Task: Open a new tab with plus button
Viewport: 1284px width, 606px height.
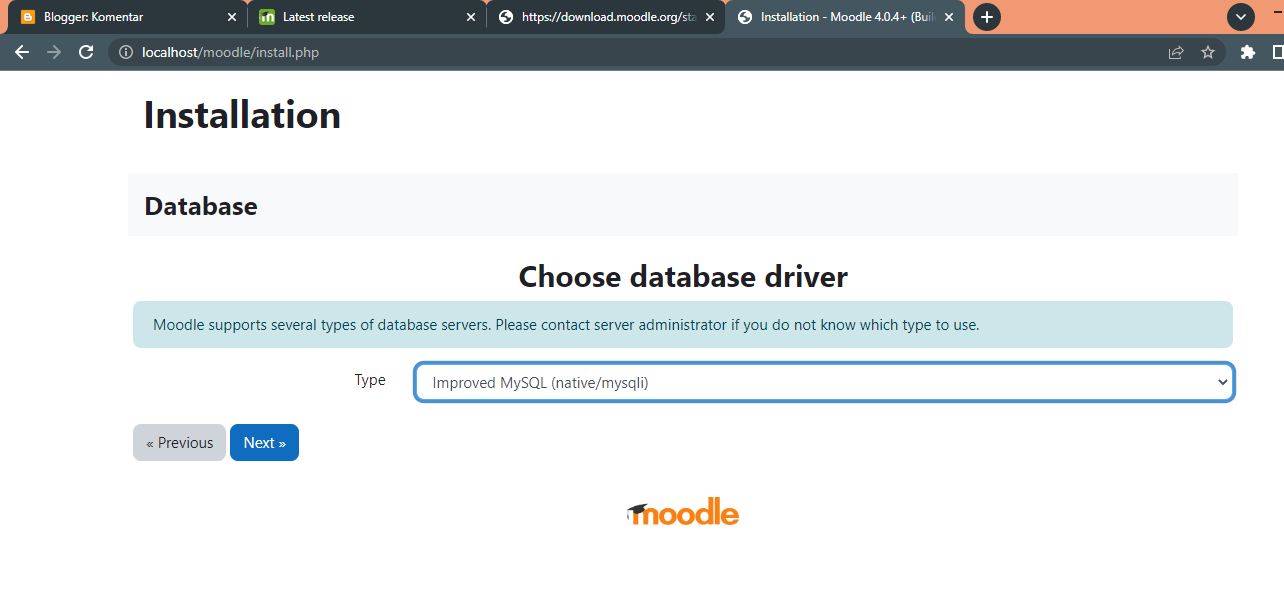Action: (987, 17)
